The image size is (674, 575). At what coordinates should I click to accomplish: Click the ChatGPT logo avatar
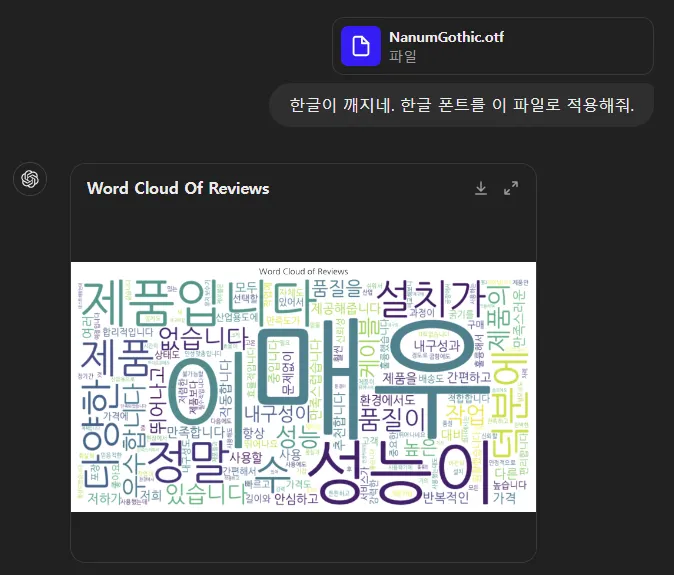click(x=30, y=179)
